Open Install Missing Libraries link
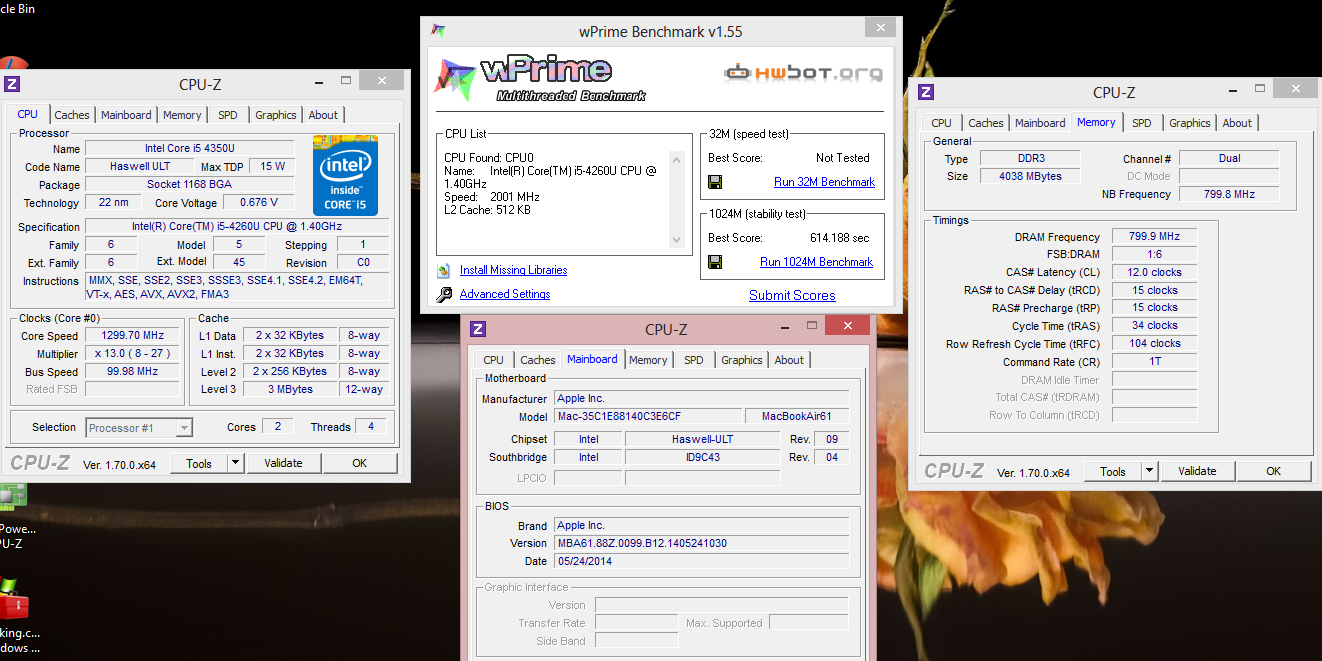Image resolution: width=1322 pixels, height=661 pixels. [513, 270]
